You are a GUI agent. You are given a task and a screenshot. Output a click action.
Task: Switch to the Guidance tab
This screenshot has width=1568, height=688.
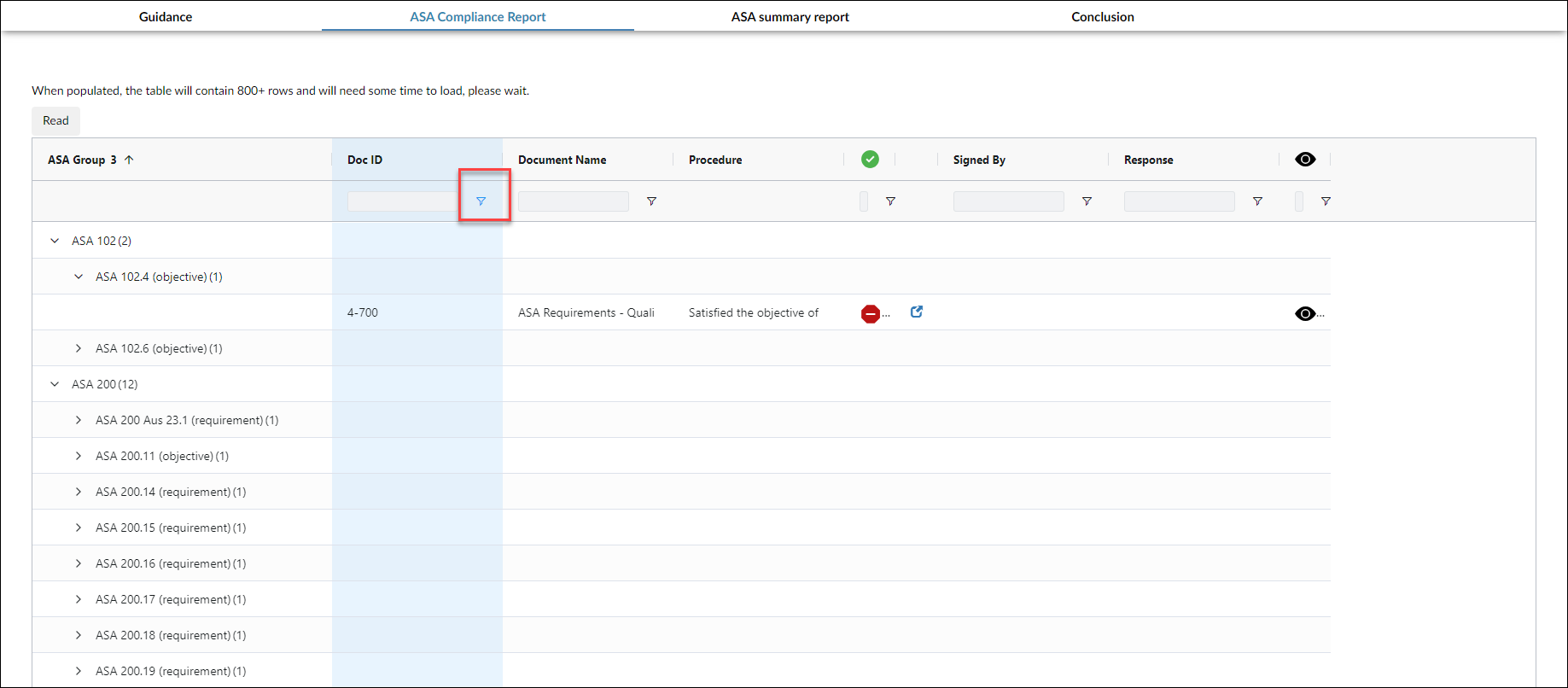click(166, 16)
